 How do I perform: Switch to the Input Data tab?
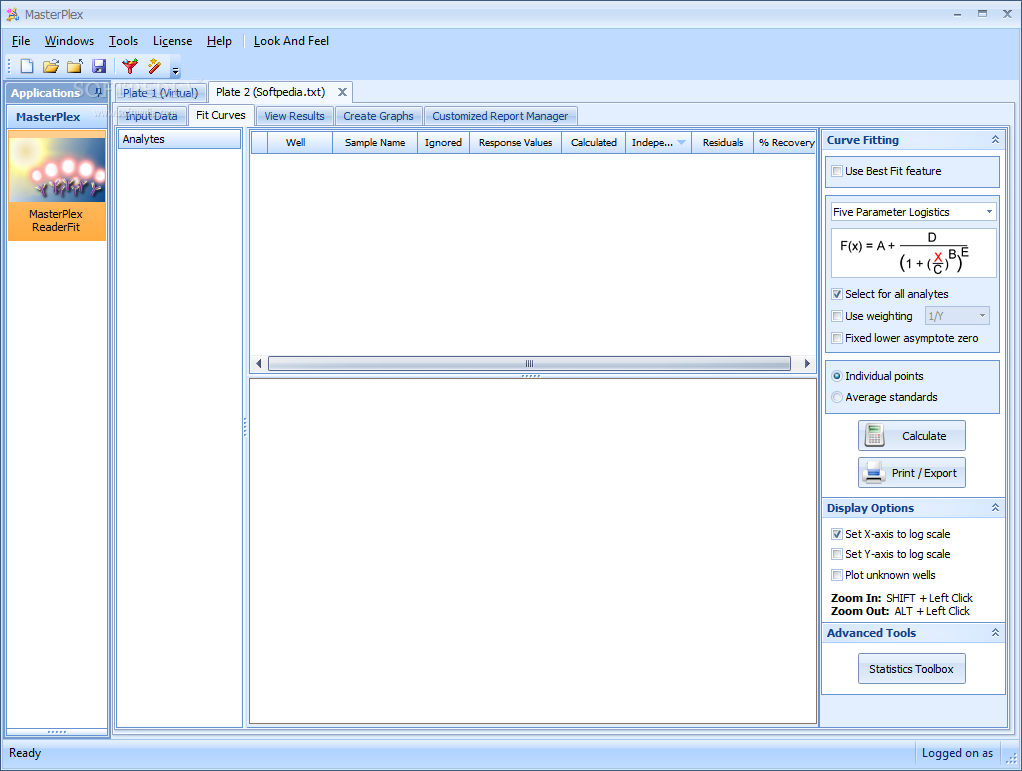point(151,116)
